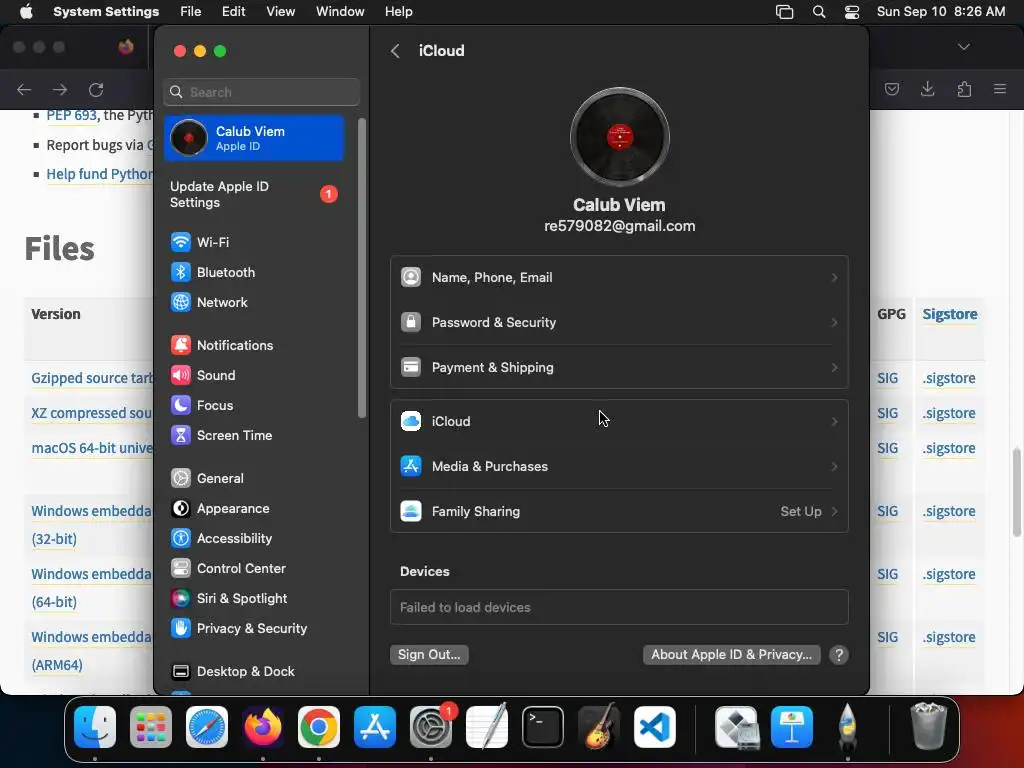Open the View menu
This screenshot has width=1024, height=768.
pos(281,12)
